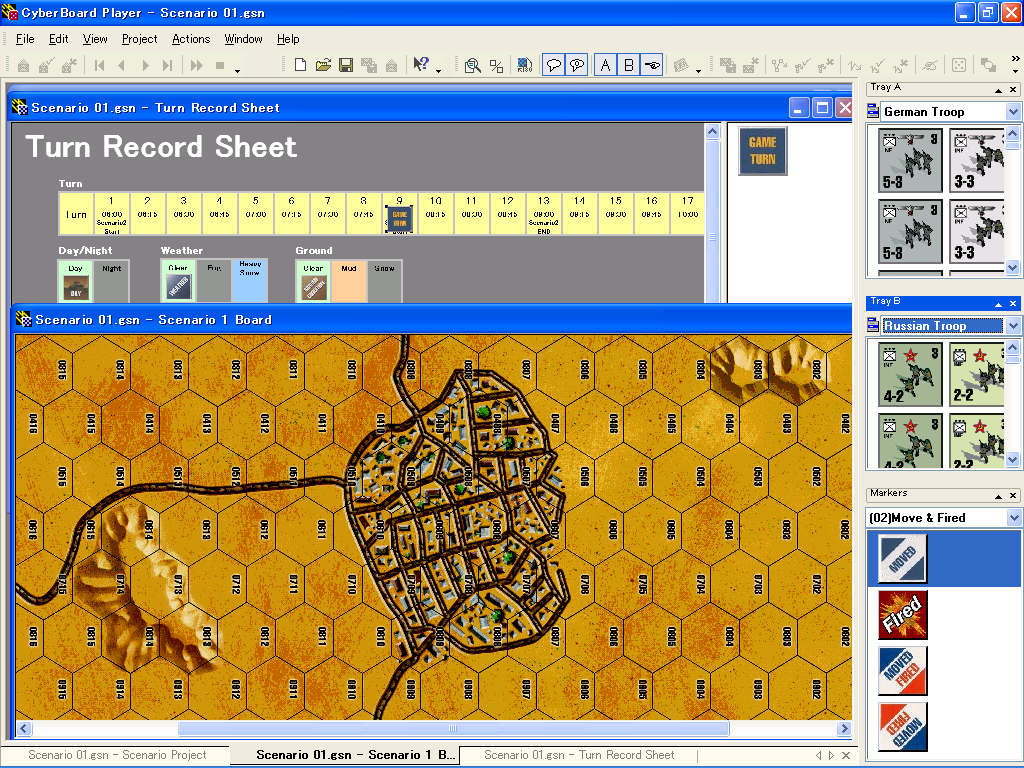Toggle the Tray B toolbar button

(629, 66)
